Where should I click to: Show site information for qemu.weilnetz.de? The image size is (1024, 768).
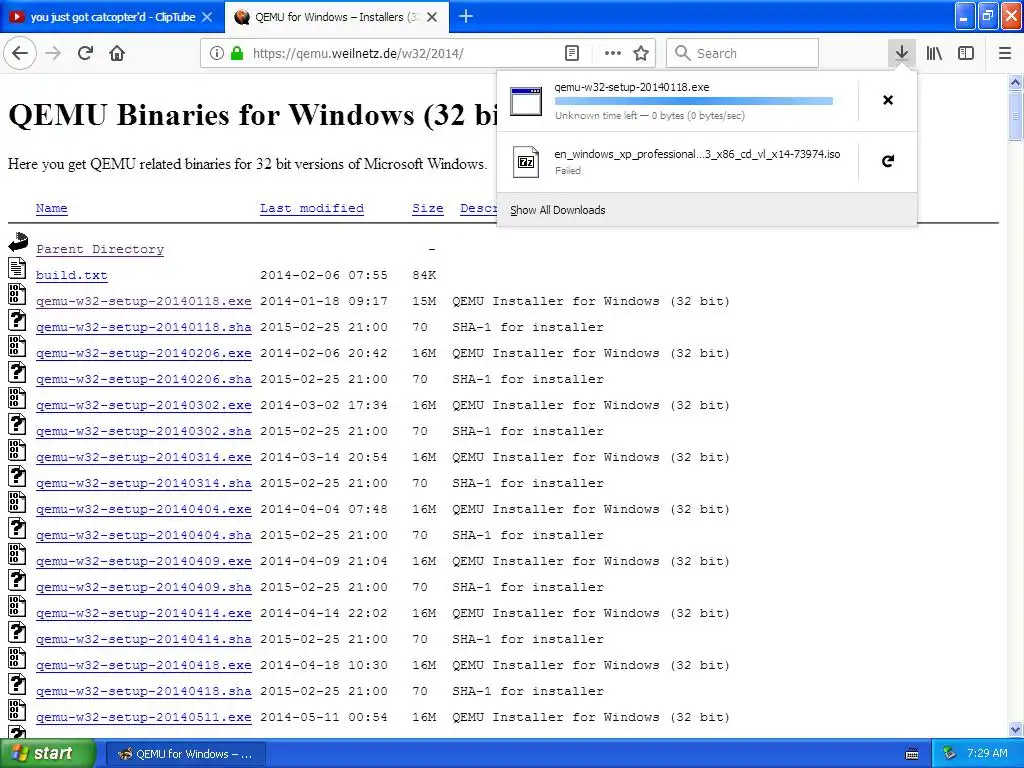pyautogui.click(x=217, y=54)
